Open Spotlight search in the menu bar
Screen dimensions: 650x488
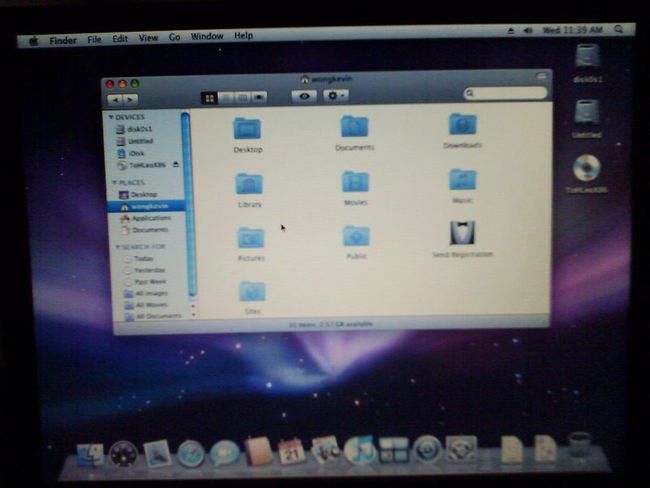[619, 29]
